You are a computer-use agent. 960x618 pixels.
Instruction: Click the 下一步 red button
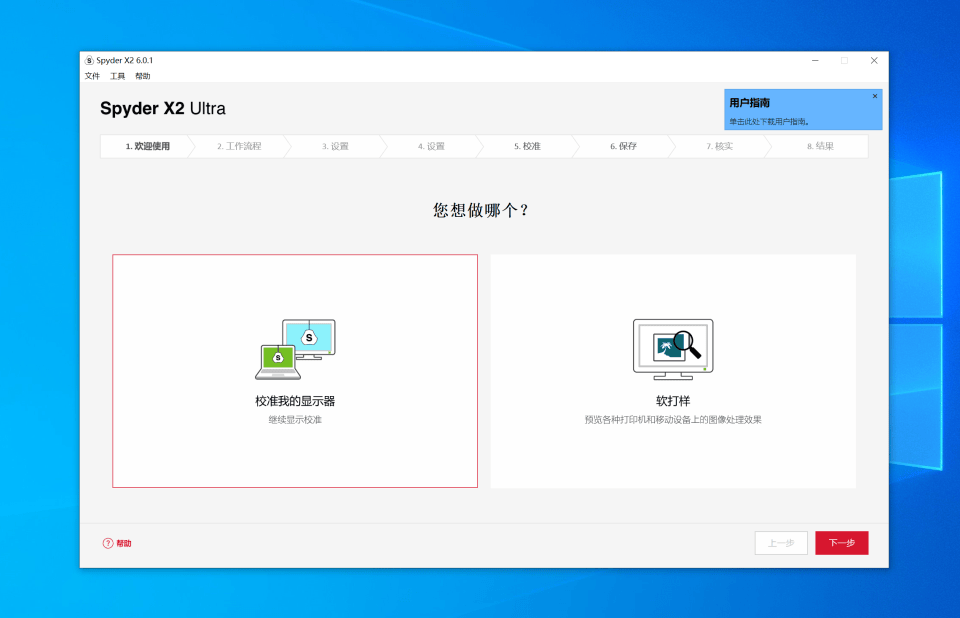point(841,543)
